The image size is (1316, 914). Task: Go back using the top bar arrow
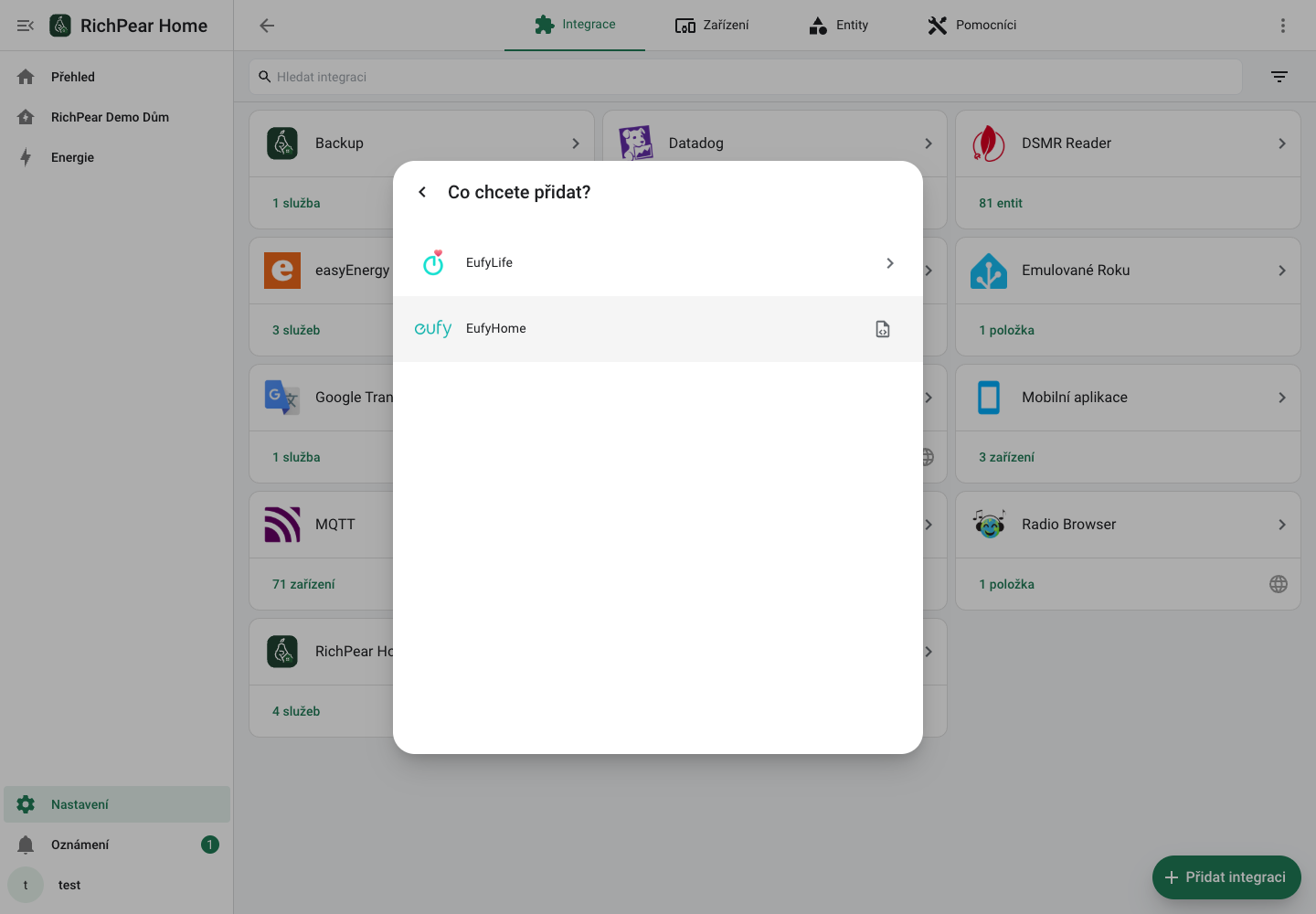(x=267, y=26)
